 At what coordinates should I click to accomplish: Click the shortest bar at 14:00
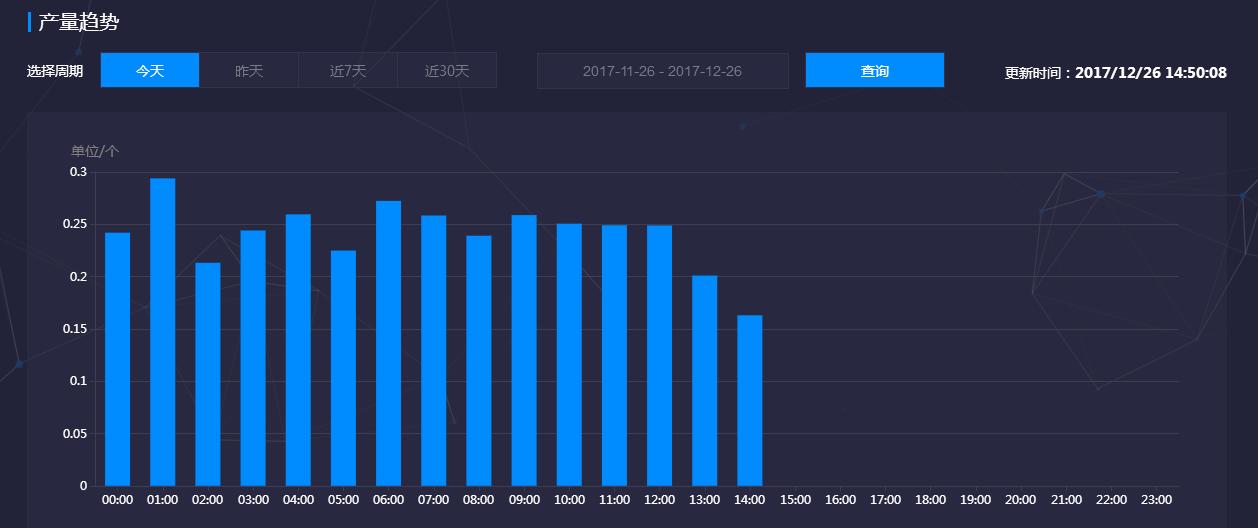[750, 401]
